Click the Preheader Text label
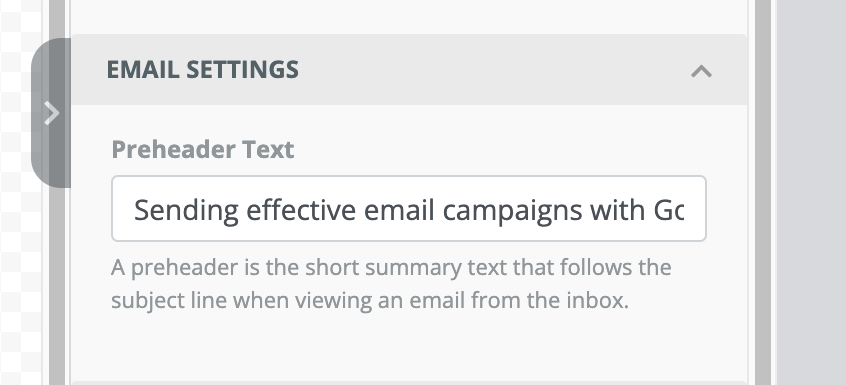846x385 pixels. coord(202,149)
